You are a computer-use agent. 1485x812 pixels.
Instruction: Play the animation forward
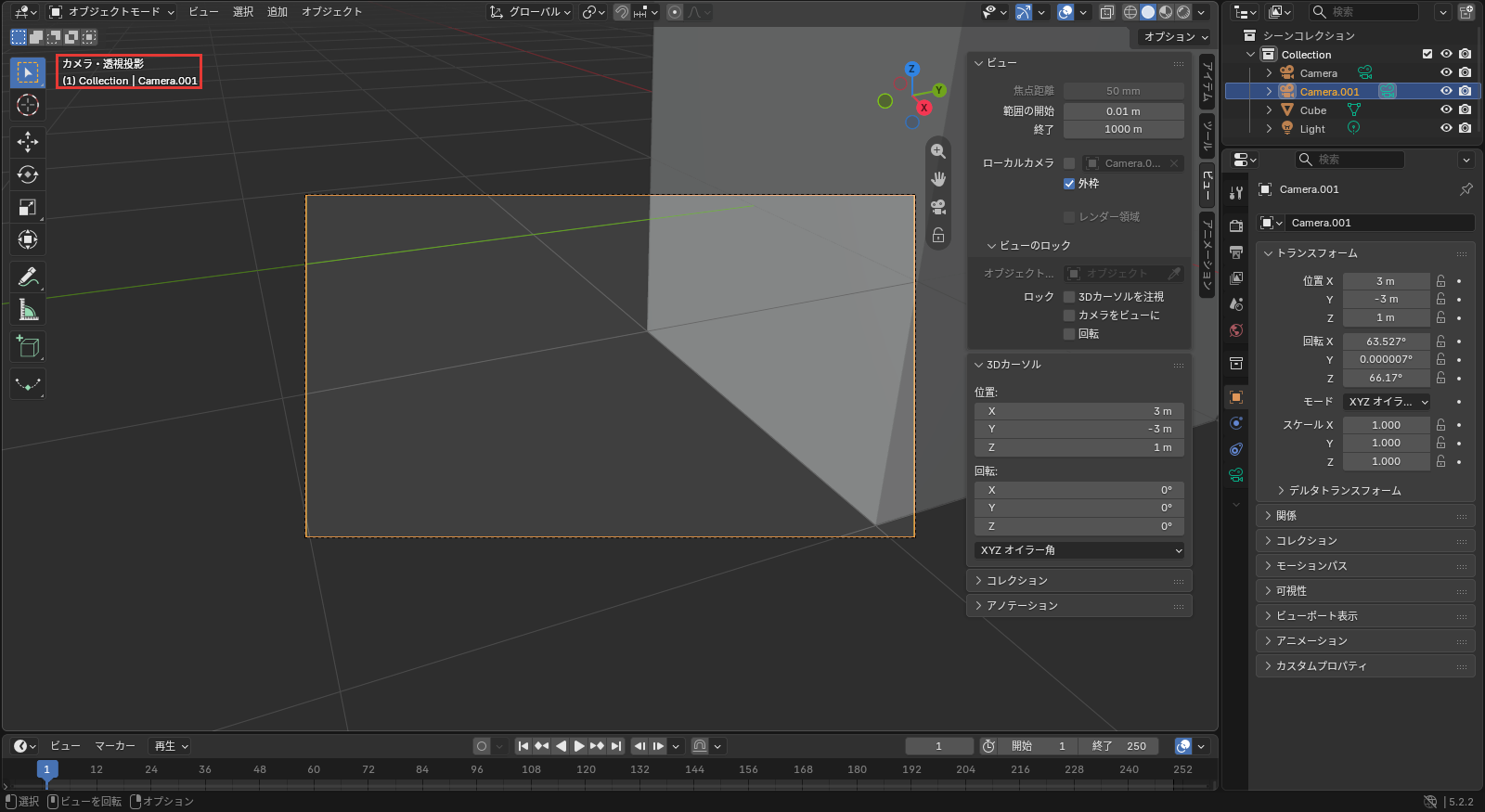[579, 746]
